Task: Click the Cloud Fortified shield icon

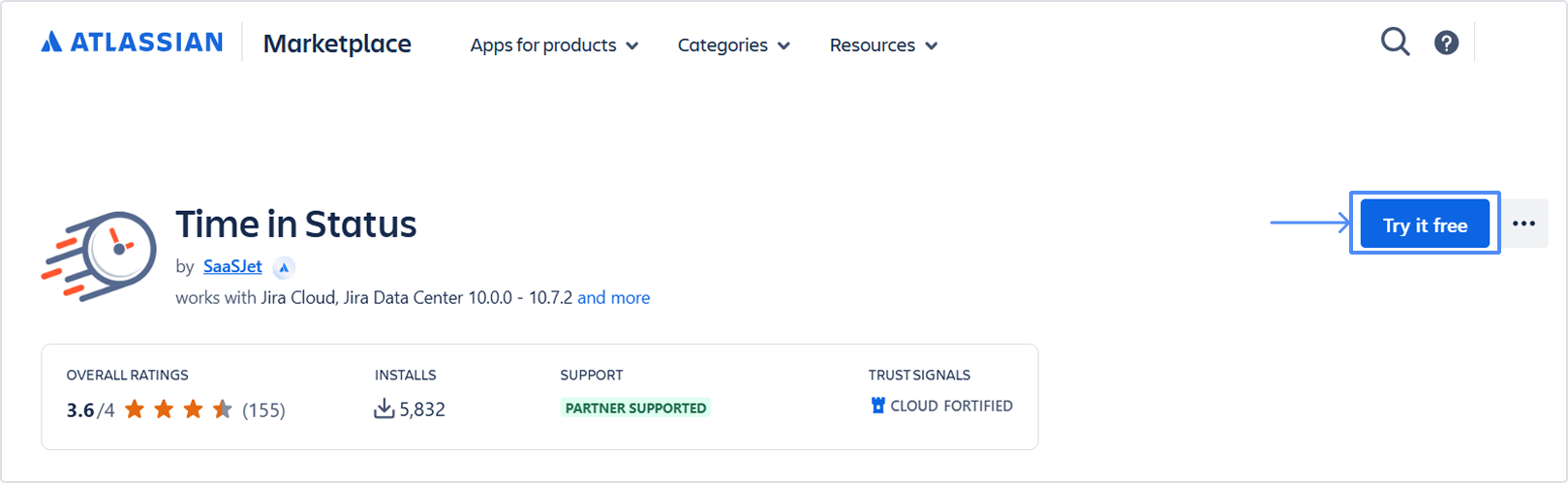Action: [878, 406]
